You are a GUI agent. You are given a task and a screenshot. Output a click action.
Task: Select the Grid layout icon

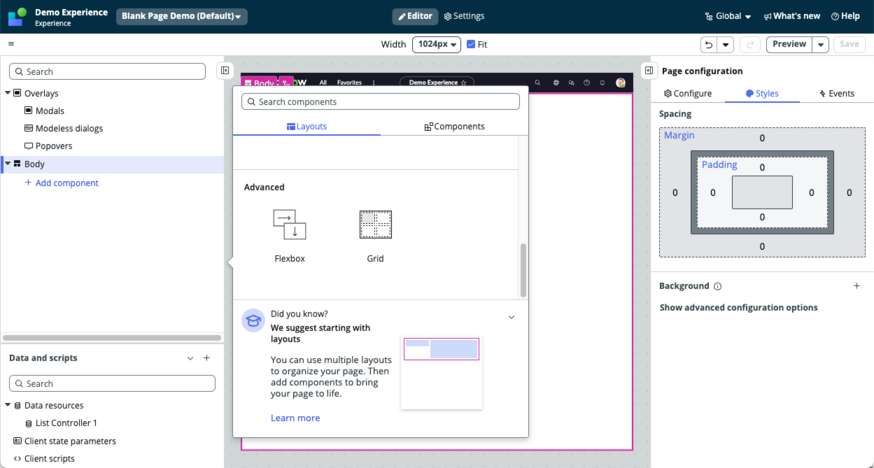(x=375, y=225)
